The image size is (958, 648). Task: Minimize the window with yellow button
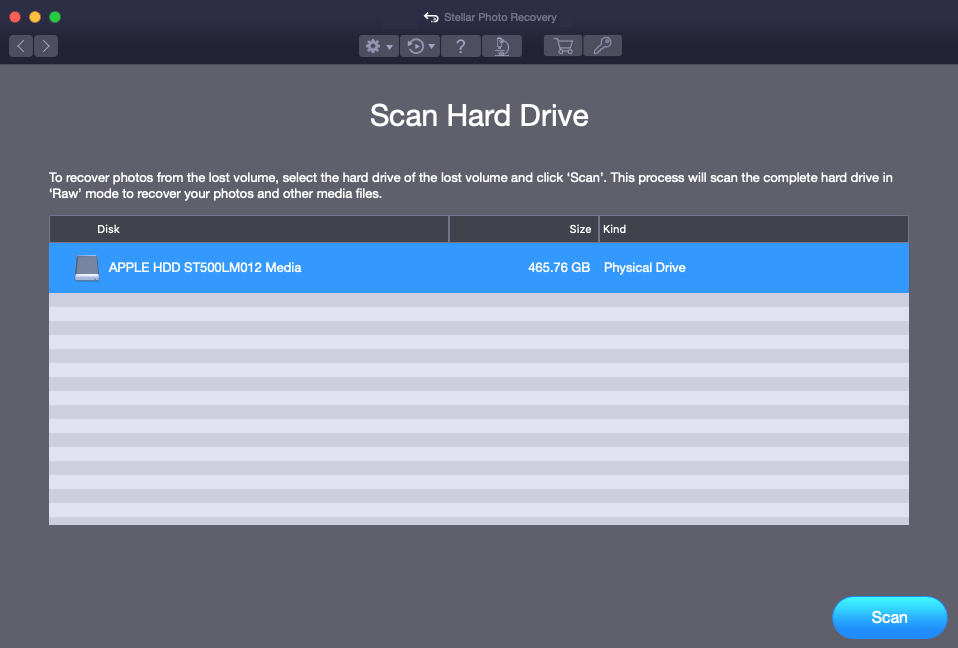pyautogui.click(x=35, y=17)
